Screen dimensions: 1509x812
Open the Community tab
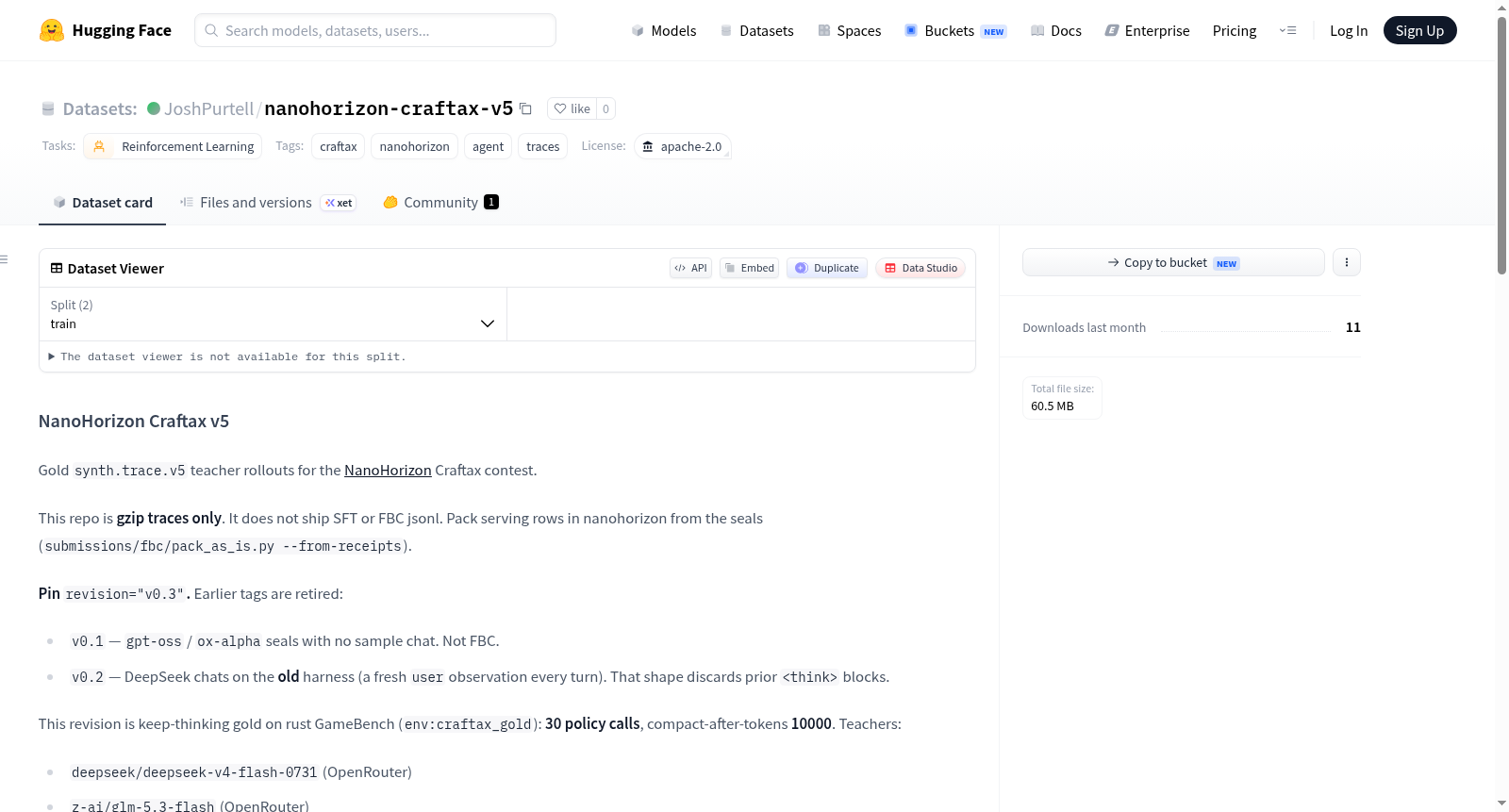(x=440, y=203)
